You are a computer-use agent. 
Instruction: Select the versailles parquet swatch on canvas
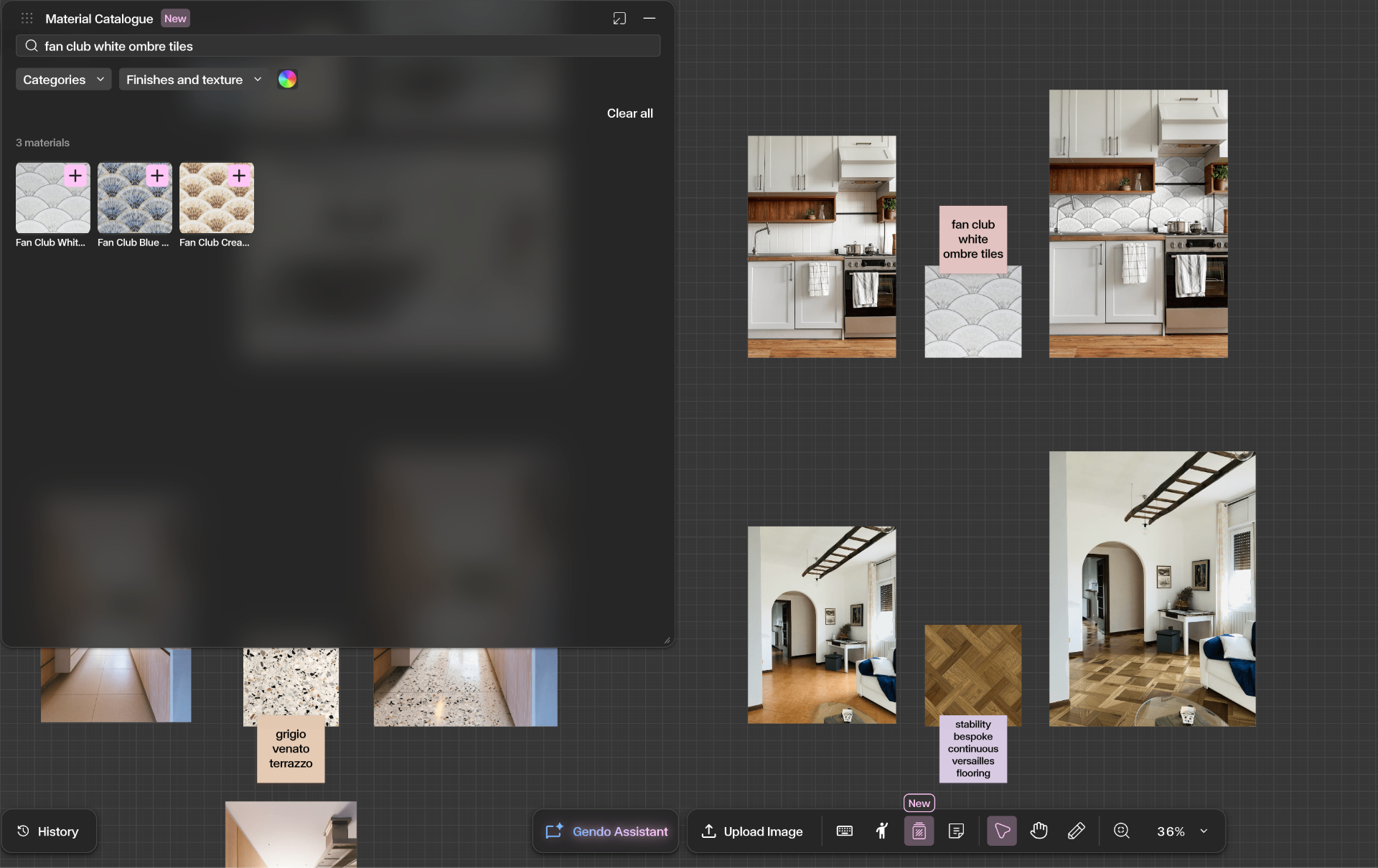click(x=973, y=671)
